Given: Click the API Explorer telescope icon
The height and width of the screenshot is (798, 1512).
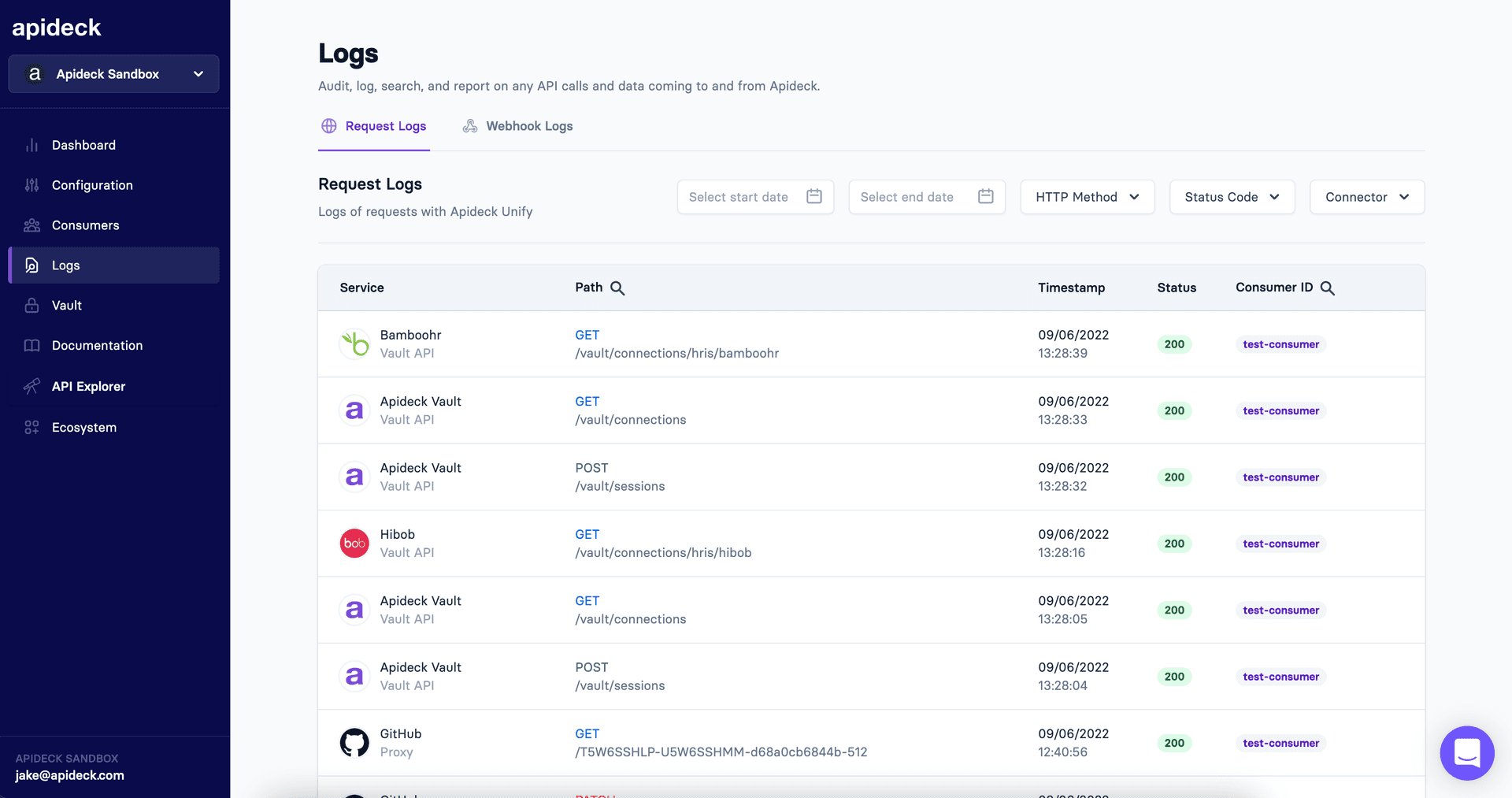Looking at the screenshot, I should [x=31, y=386].
